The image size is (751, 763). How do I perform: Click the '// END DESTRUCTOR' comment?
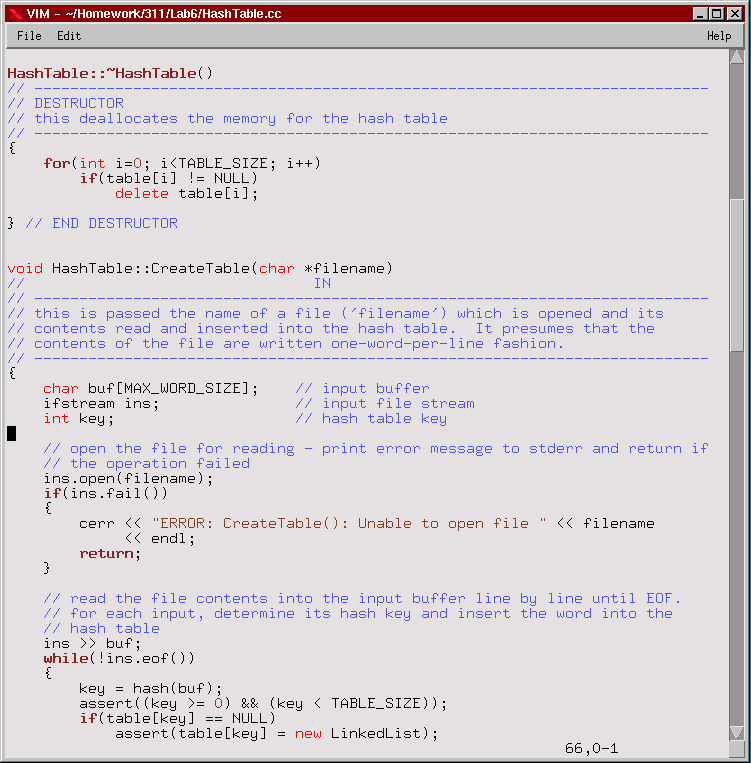101,223
